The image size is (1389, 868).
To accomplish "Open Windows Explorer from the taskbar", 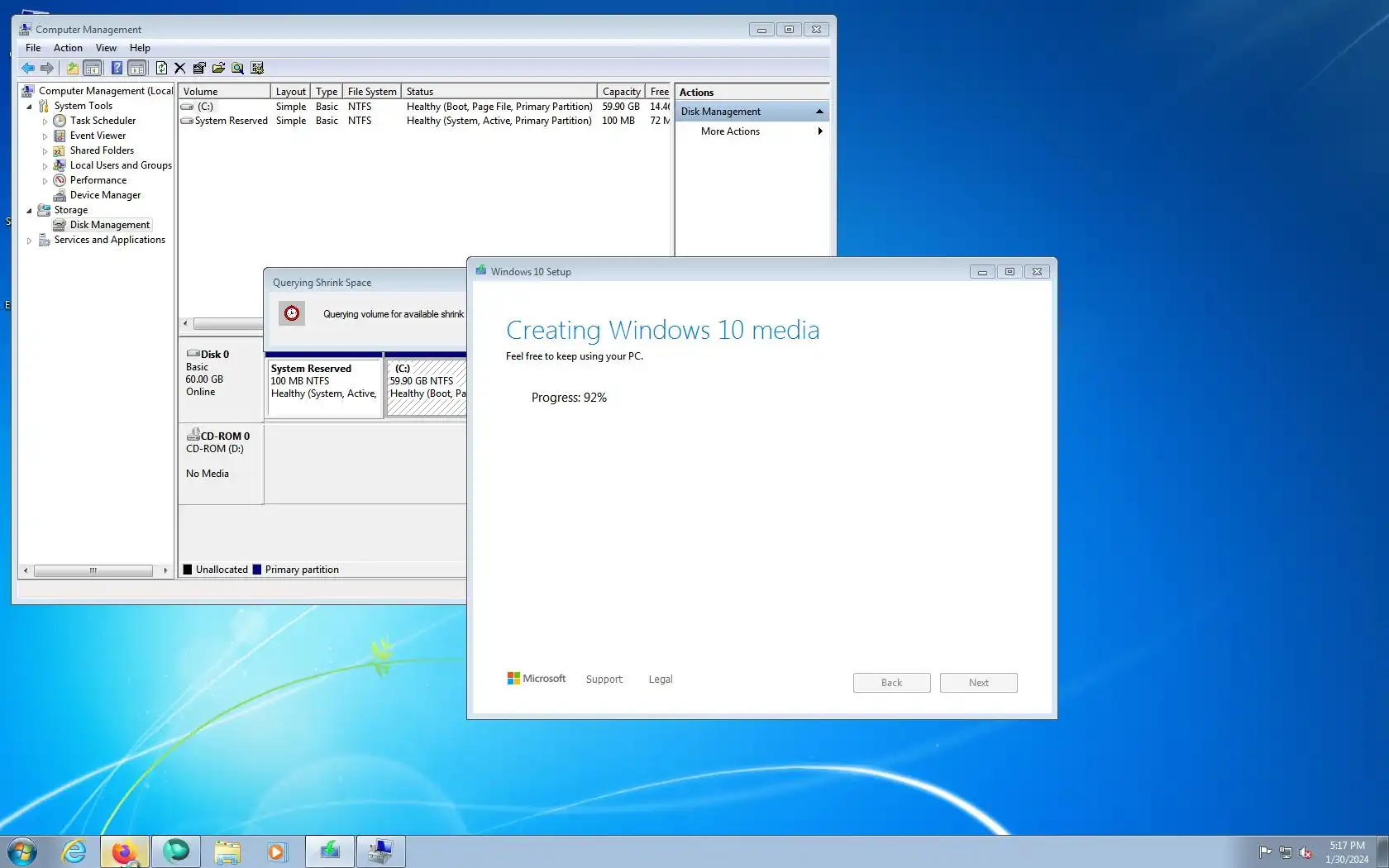I will (x=227, y=851).
